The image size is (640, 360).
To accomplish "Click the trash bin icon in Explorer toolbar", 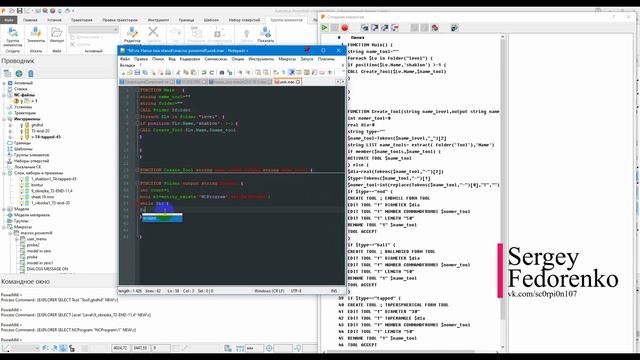I will click(31, 73).
